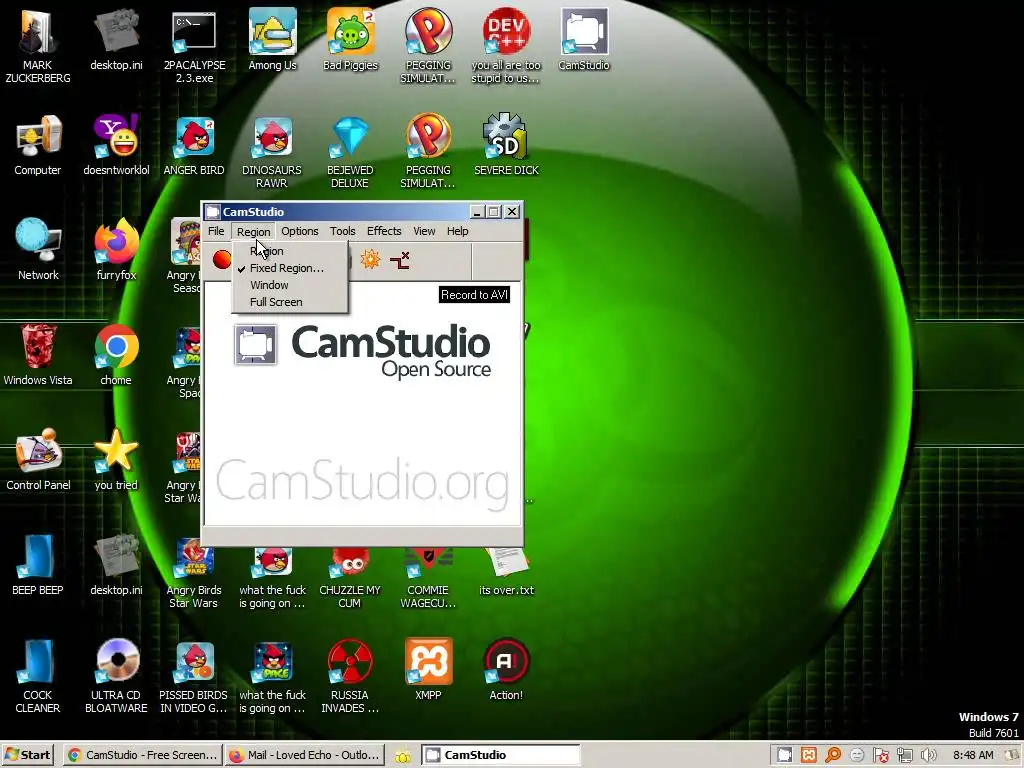Select the DINOSAURS RAWR shortcut
The width and height of the screenshot is (1024, 768).
coord(272,152)
